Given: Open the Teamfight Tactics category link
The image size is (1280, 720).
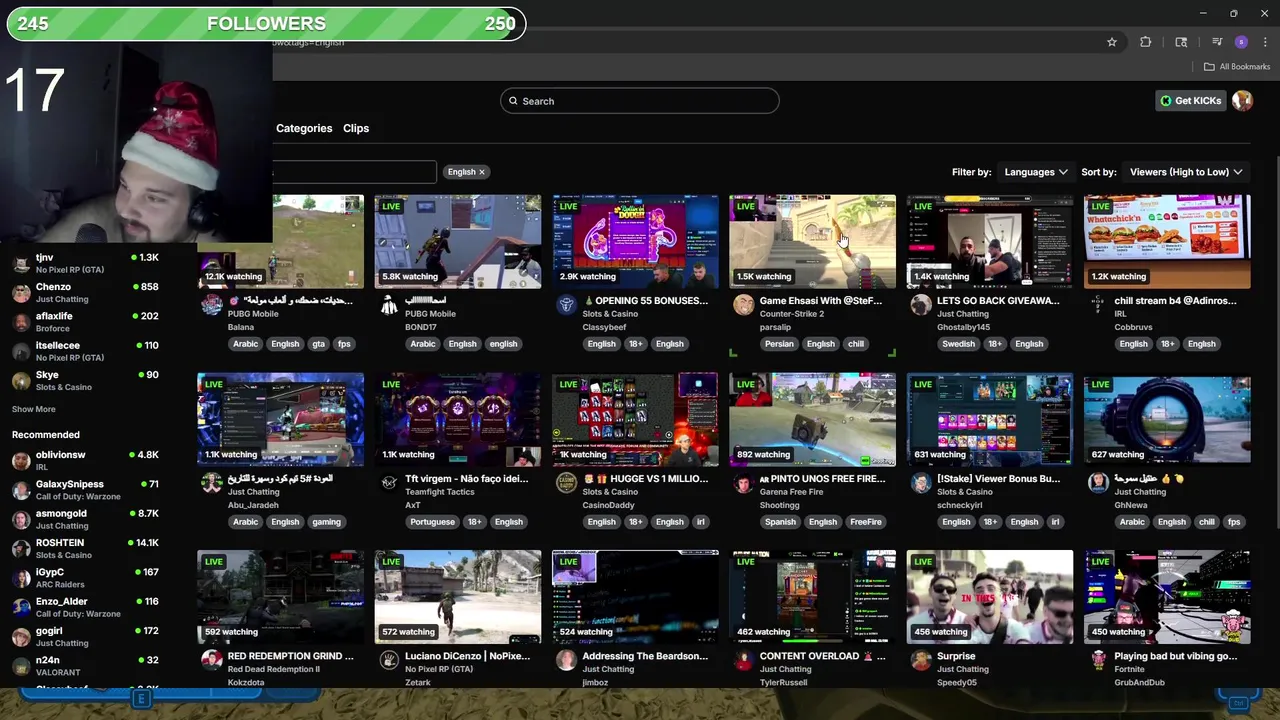Looking at the screenshot, I should point(440,492).
